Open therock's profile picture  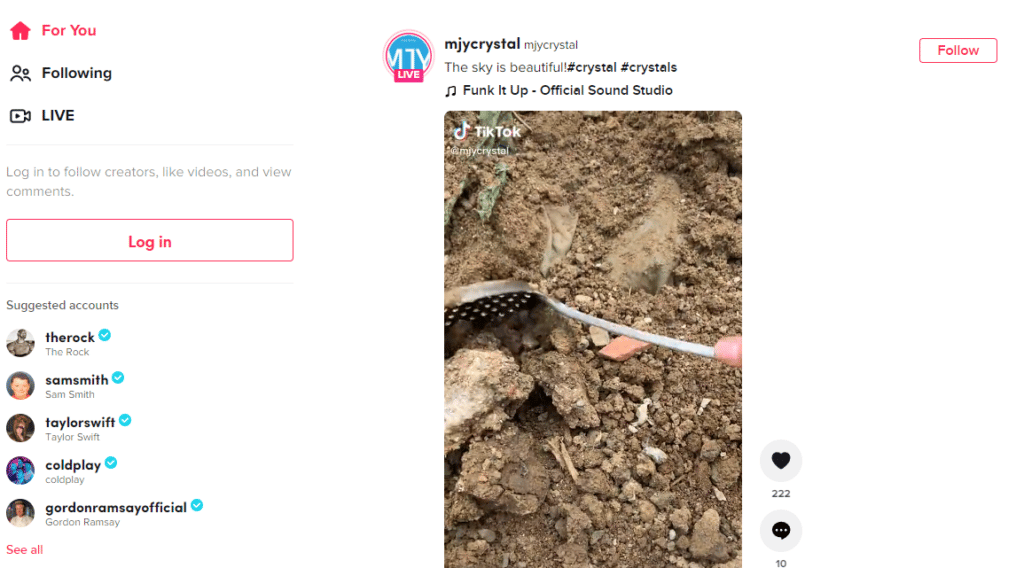pos(20,343)
